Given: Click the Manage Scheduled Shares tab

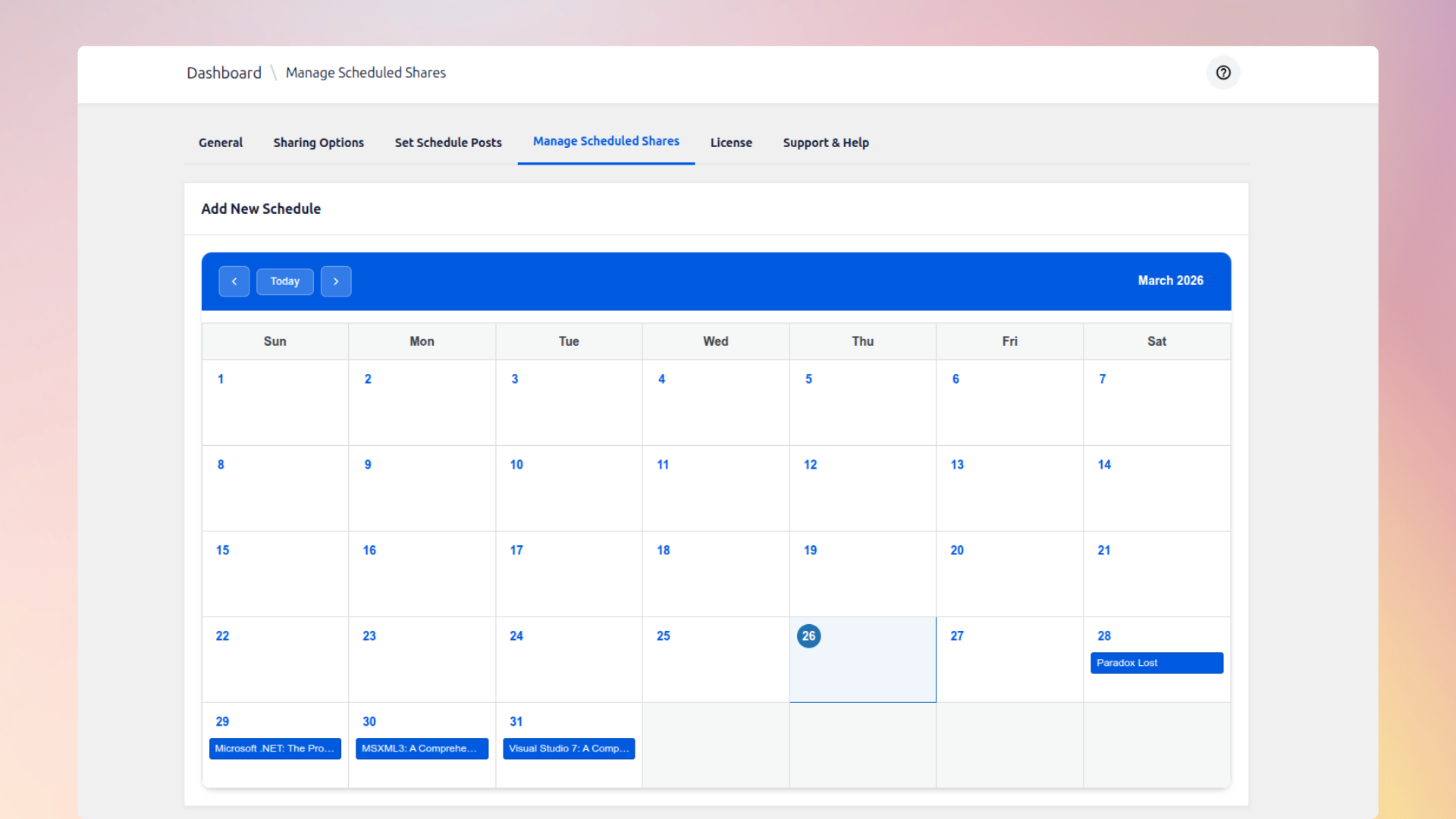Looking at the screenshot, I should 606,141.
